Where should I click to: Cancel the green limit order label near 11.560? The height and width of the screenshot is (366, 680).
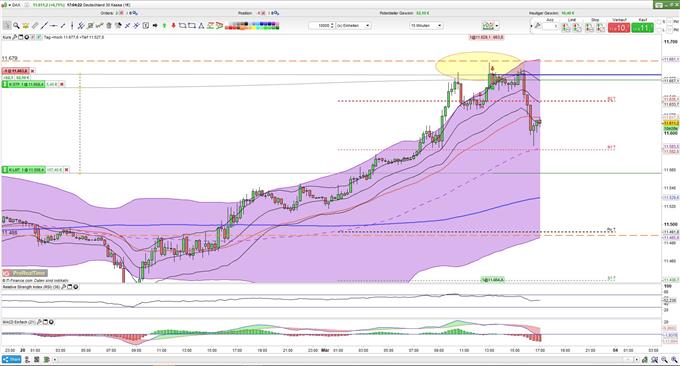(x=66, y=170)
